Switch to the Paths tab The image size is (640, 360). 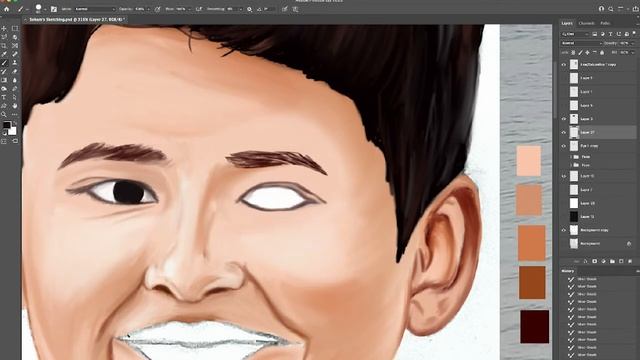pyautogui.click(x=605, y=23)
